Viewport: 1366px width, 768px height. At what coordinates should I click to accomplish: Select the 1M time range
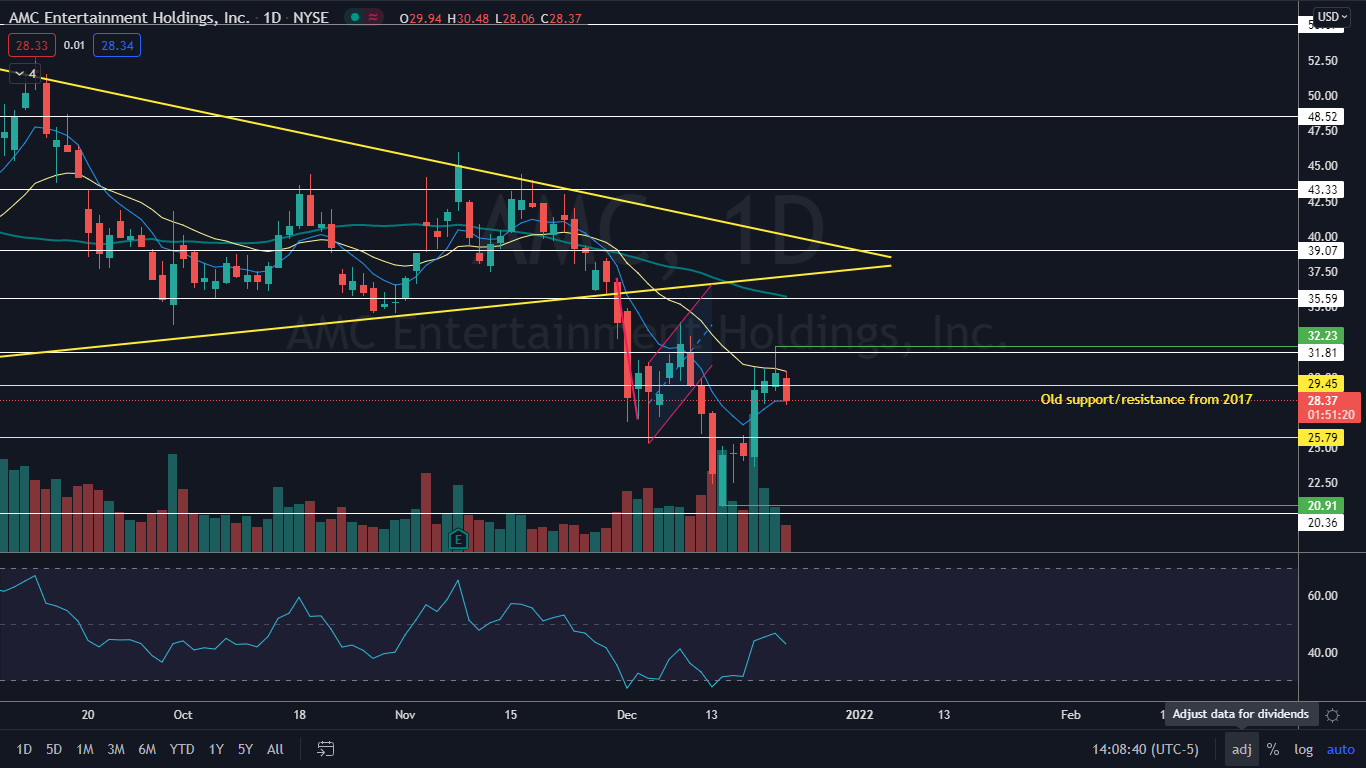85,749
